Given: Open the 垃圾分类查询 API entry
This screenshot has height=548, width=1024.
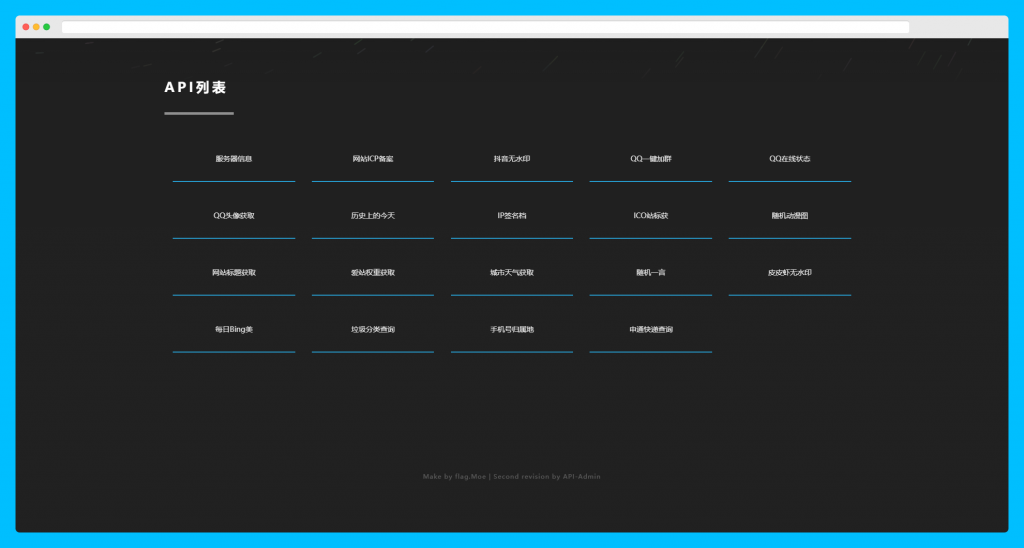Looking at the screenshot, I should tap(373, 329).
